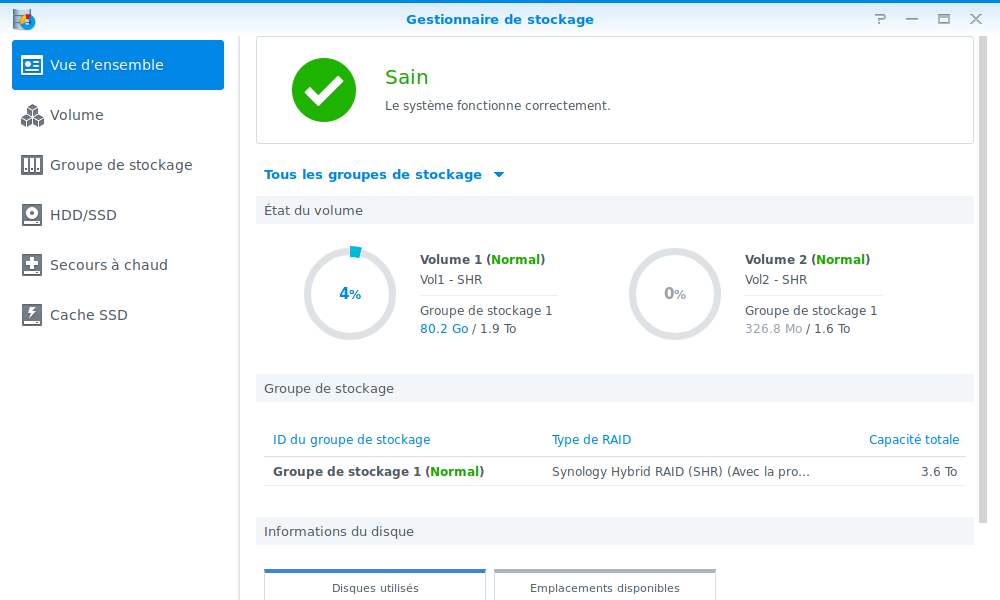Click the dropdown arrow beside storage groups filter
The image size is (1000, 600).
point(499,175)
